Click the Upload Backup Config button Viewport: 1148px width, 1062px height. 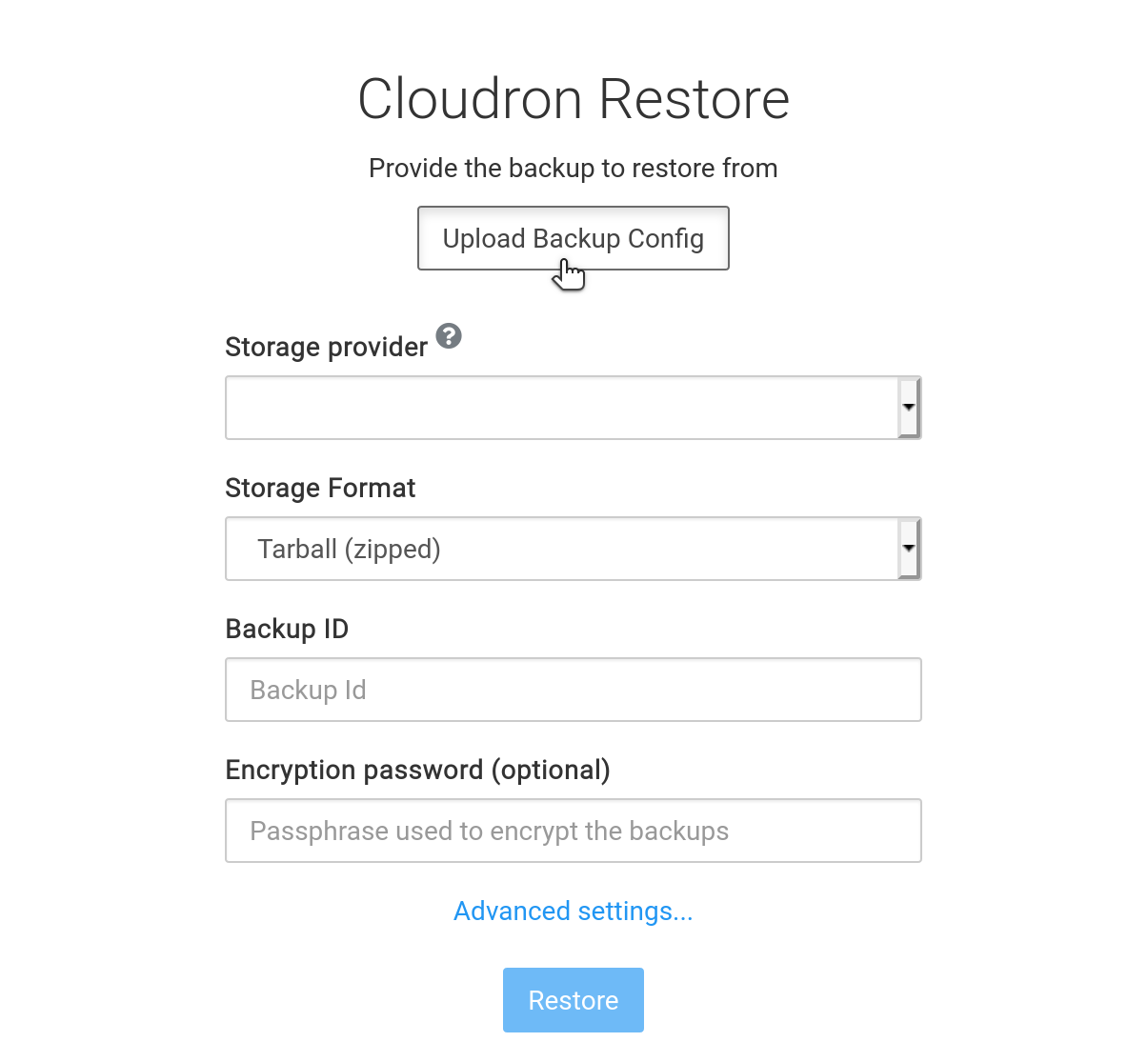tap(573, 238)
